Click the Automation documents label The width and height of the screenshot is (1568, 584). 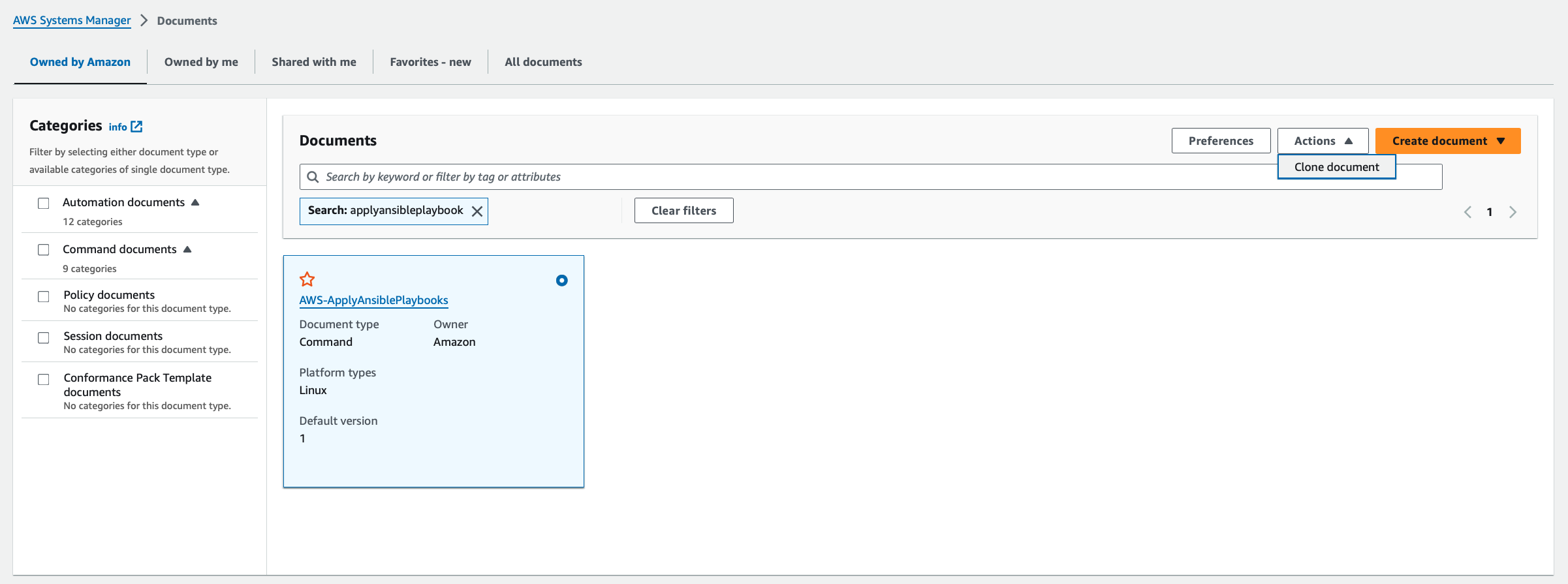click(123, 202)
